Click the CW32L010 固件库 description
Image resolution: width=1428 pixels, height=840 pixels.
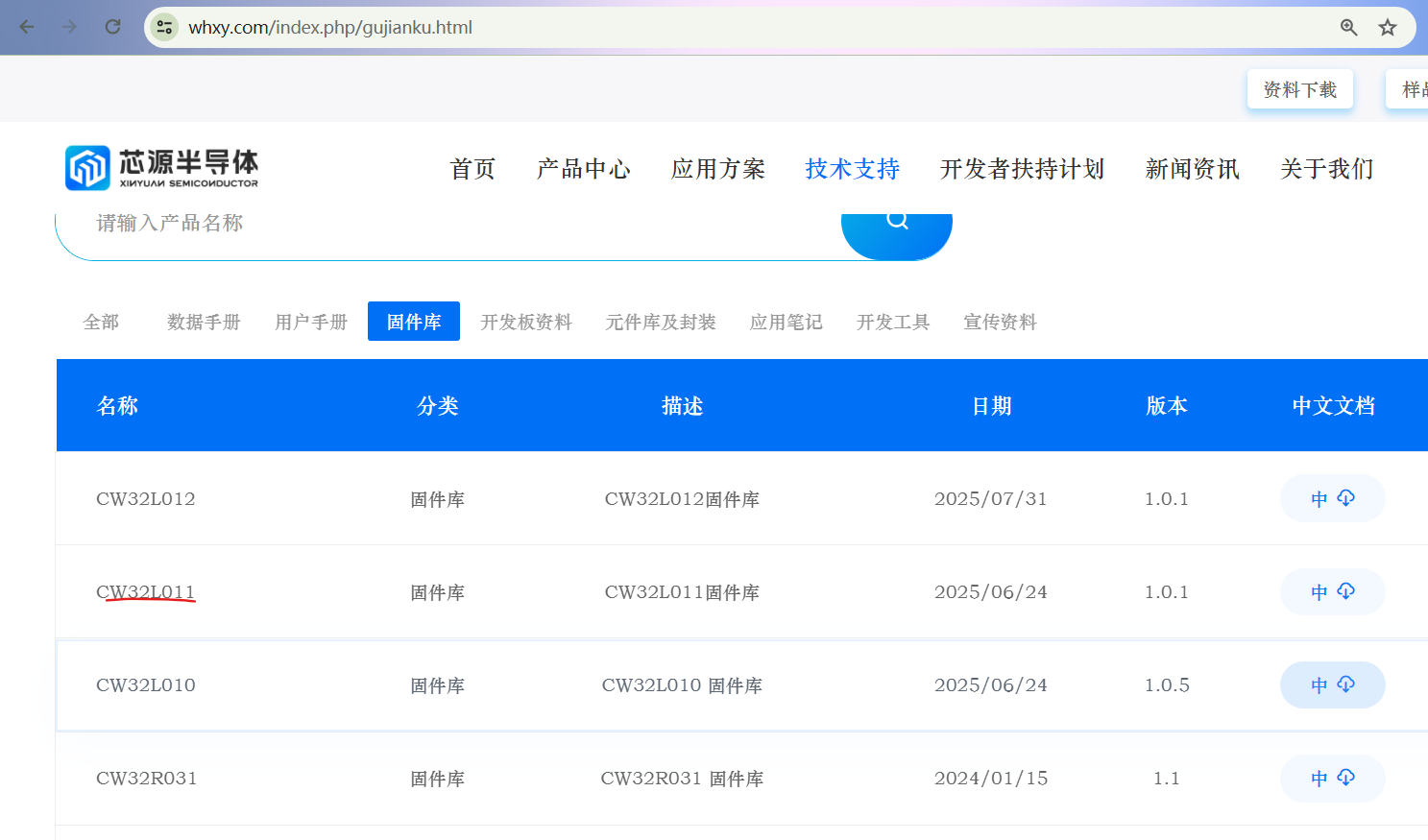point(682,685)
